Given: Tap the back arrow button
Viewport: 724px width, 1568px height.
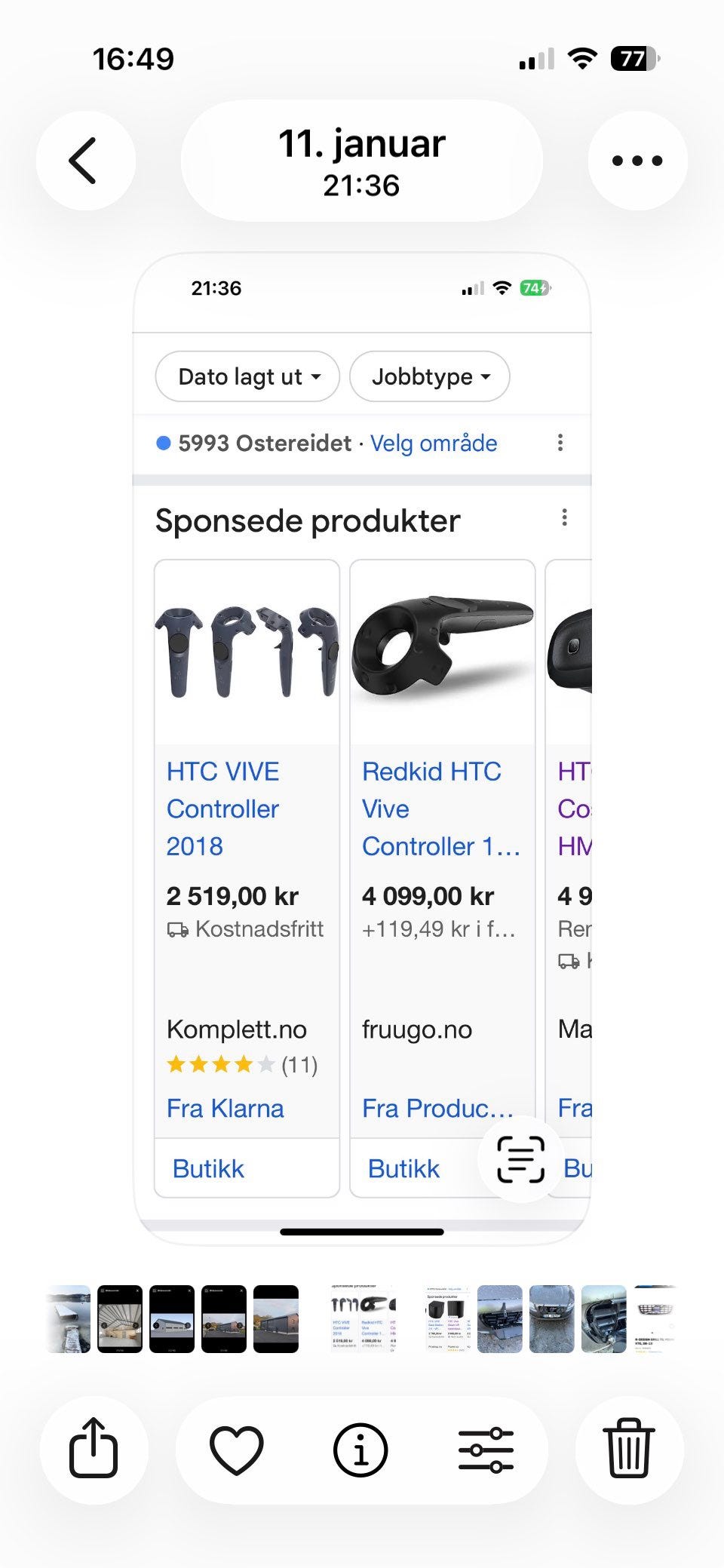Looking at the screenshot, I should 84,161.
